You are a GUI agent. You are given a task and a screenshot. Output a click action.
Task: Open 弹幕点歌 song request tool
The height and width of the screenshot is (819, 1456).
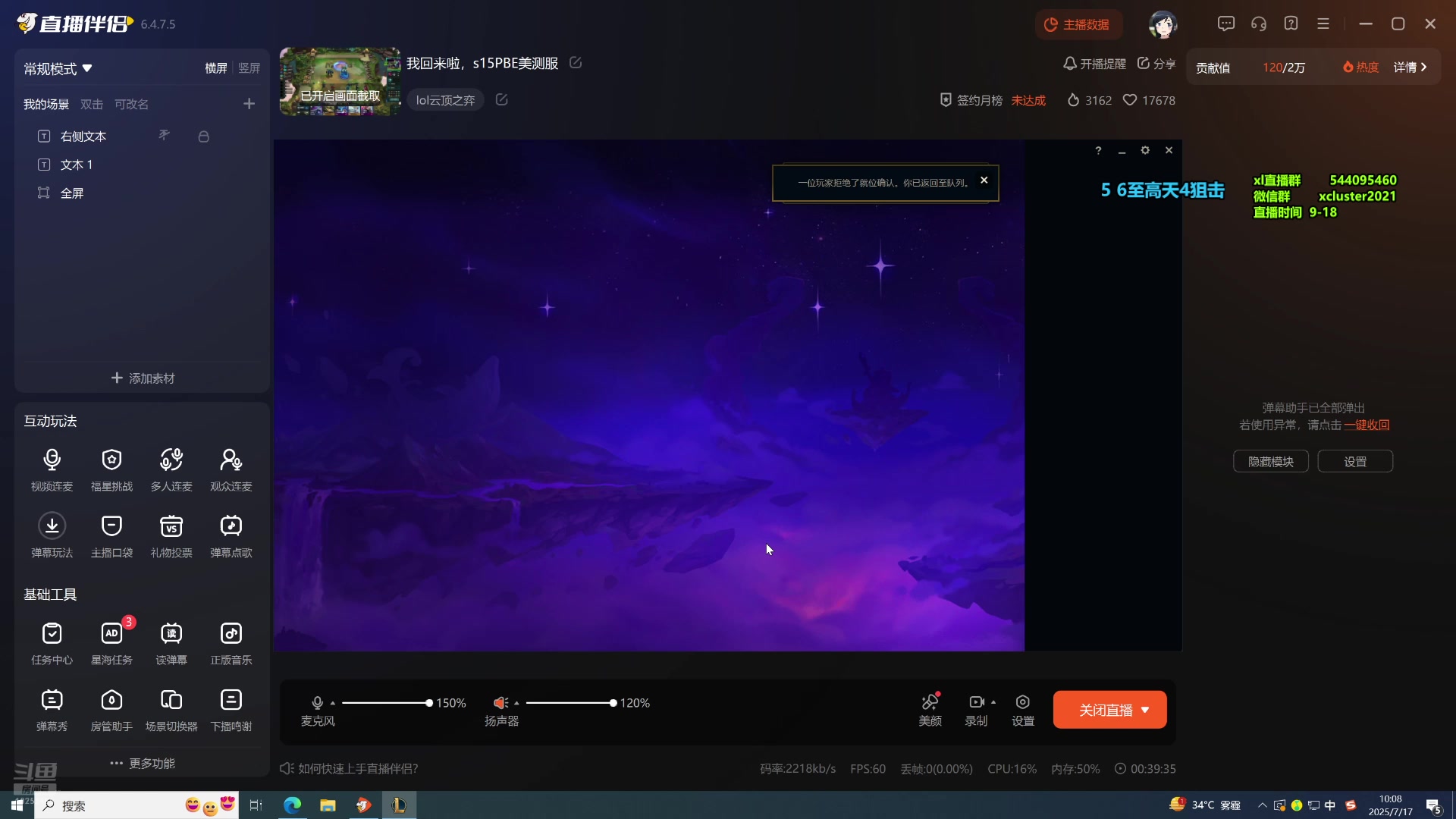pos(231,536)
